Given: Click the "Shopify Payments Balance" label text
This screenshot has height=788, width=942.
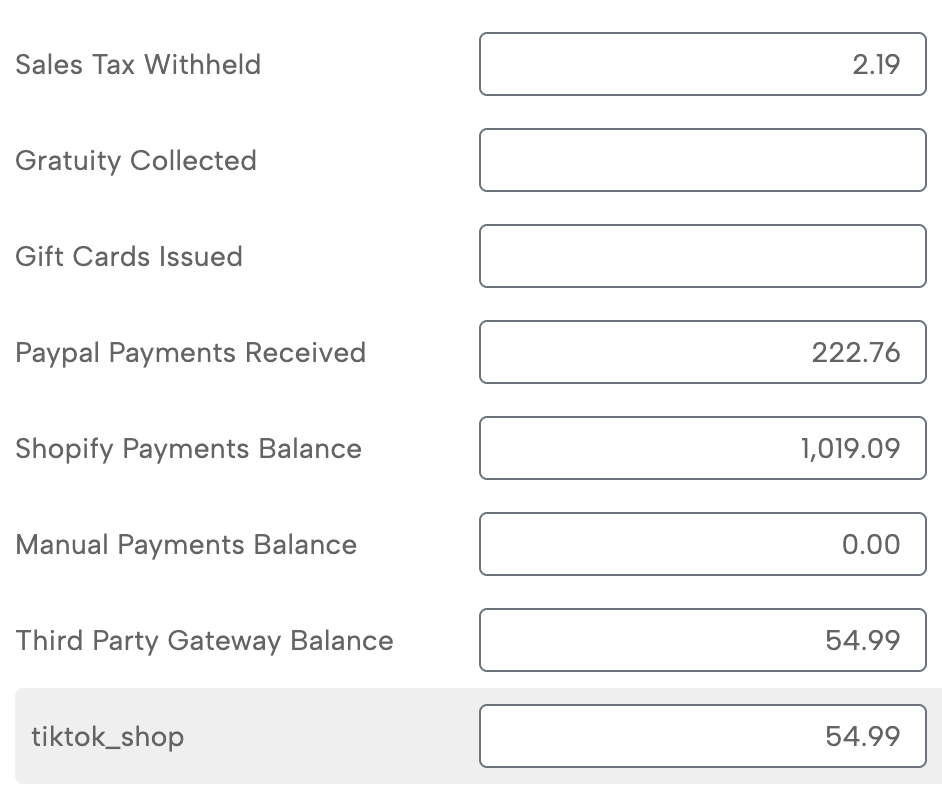Looking at the screenshot, I should (x=188, y=449).
